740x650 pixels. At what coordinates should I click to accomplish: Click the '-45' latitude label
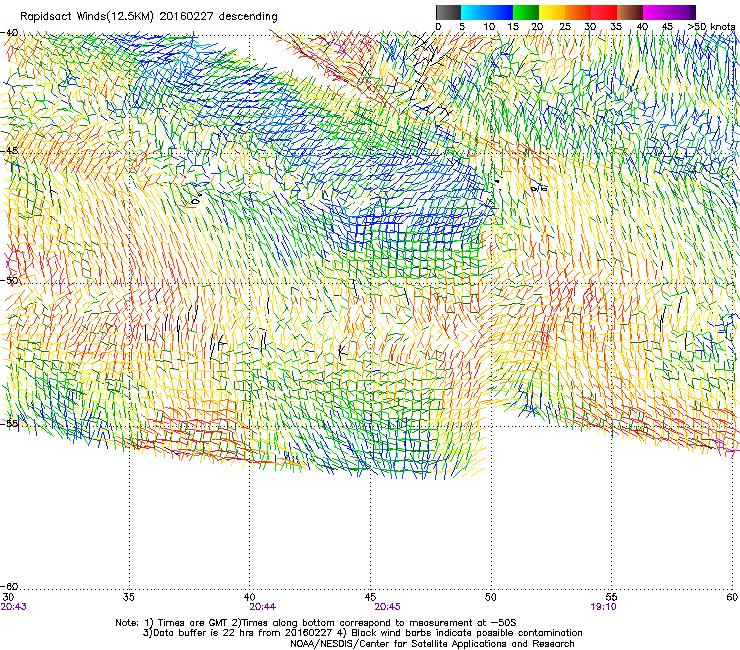point(9,151)
